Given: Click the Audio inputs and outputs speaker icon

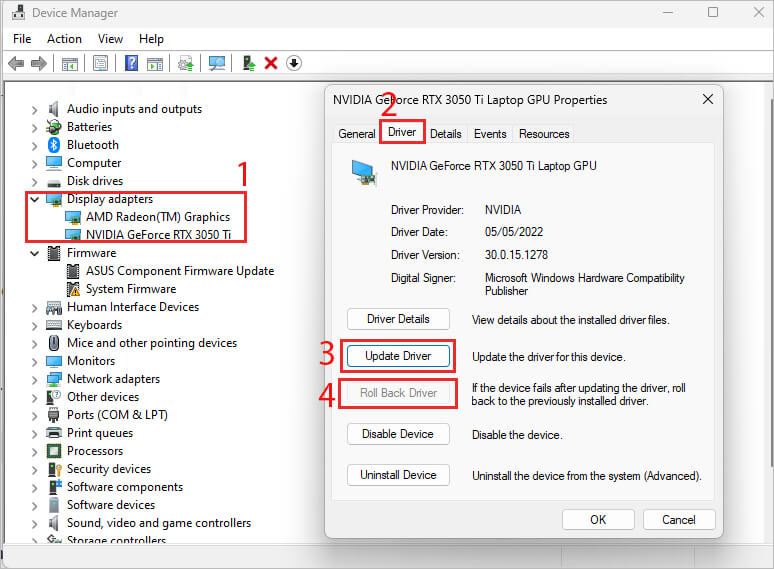Looking at the screenshot, I should 53,109.
